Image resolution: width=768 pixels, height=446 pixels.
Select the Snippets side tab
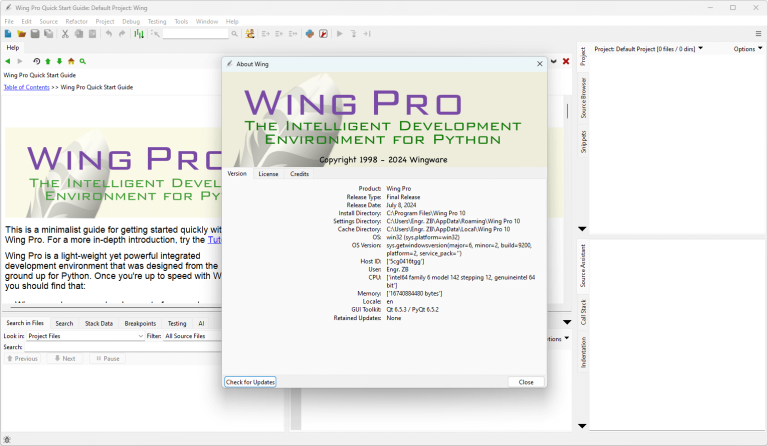click(583, 142)
